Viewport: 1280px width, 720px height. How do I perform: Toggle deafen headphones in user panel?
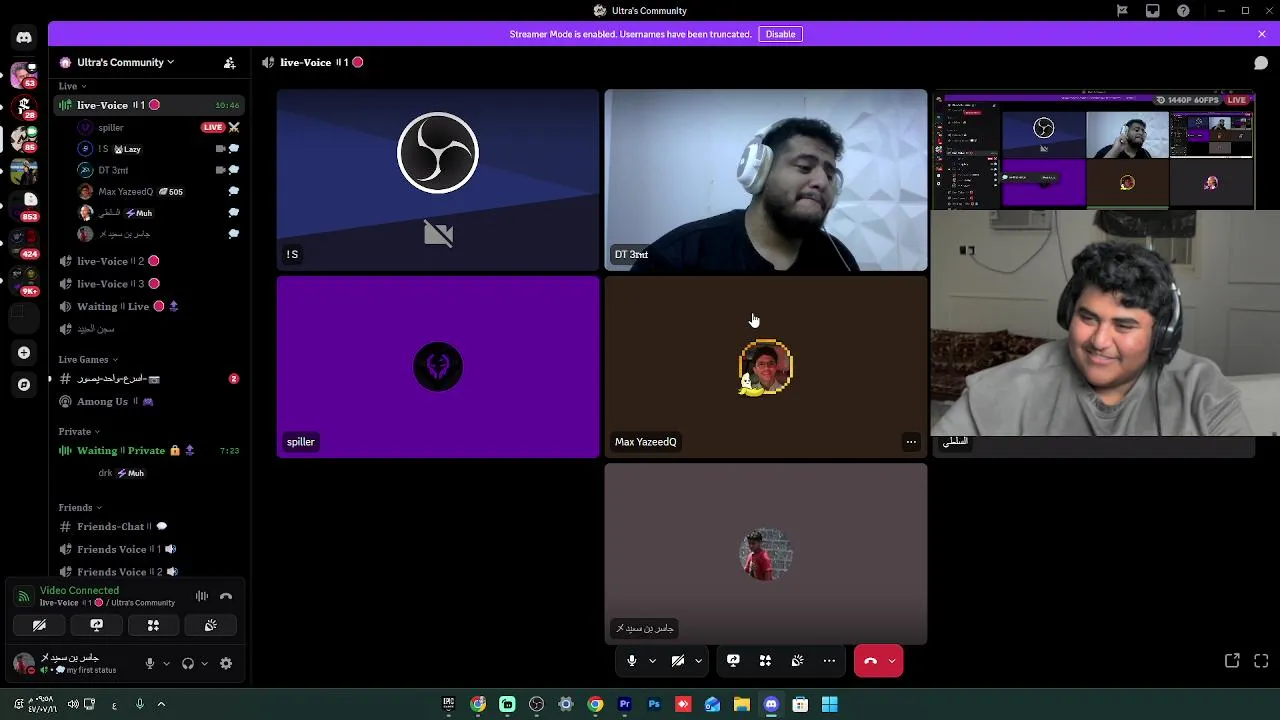(x=188, y=663)
